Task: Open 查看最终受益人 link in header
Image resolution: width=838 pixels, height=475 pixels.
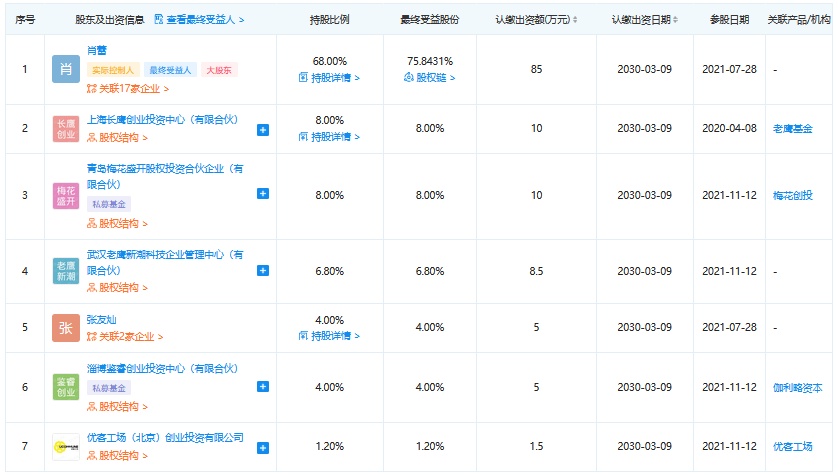Action: [199, 20]
